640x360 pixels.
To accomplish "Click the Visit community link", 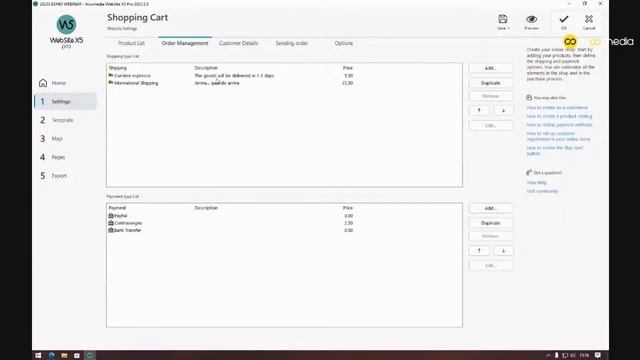I will click(542, 191).
